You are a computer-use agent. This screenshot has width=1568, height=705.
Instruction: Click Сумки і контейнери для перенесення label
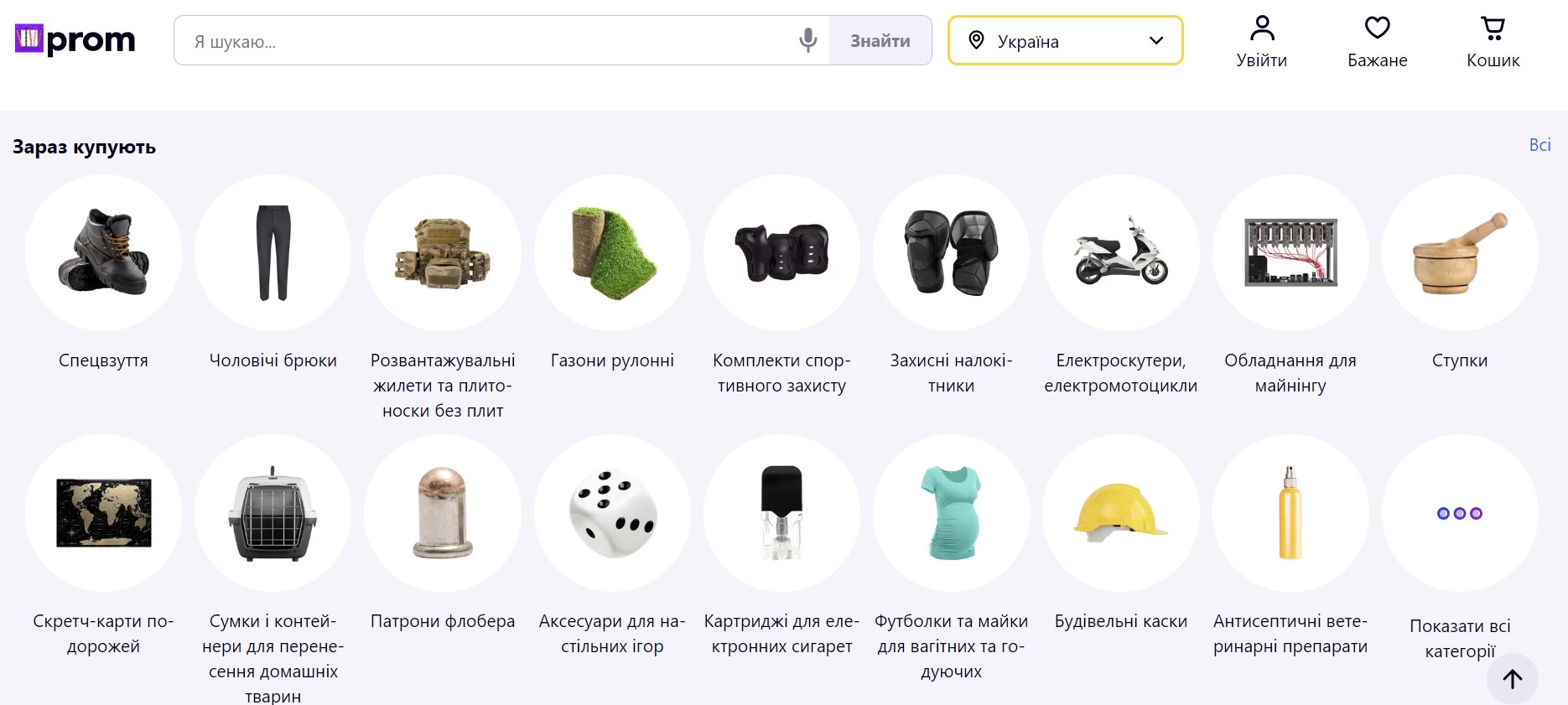click(273, 659)
